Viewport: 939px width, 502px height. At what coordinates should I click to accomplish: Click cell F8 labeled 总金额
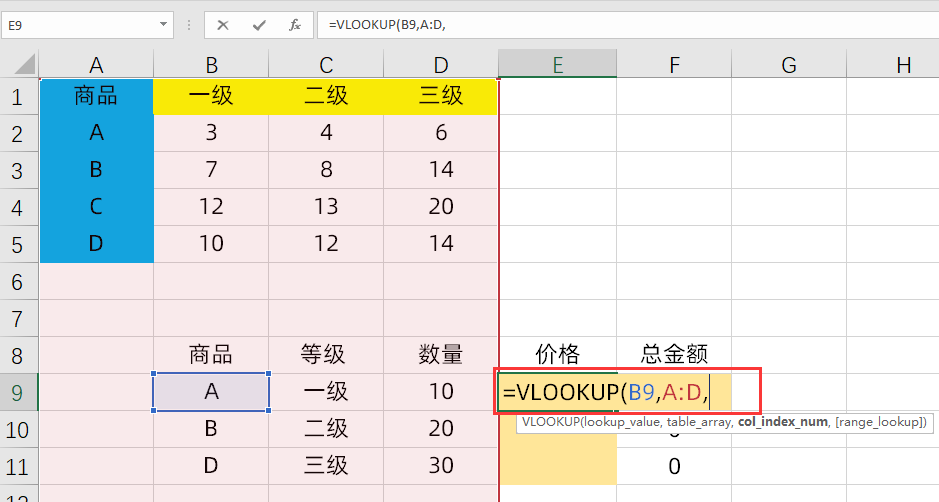tap(674, 355)
